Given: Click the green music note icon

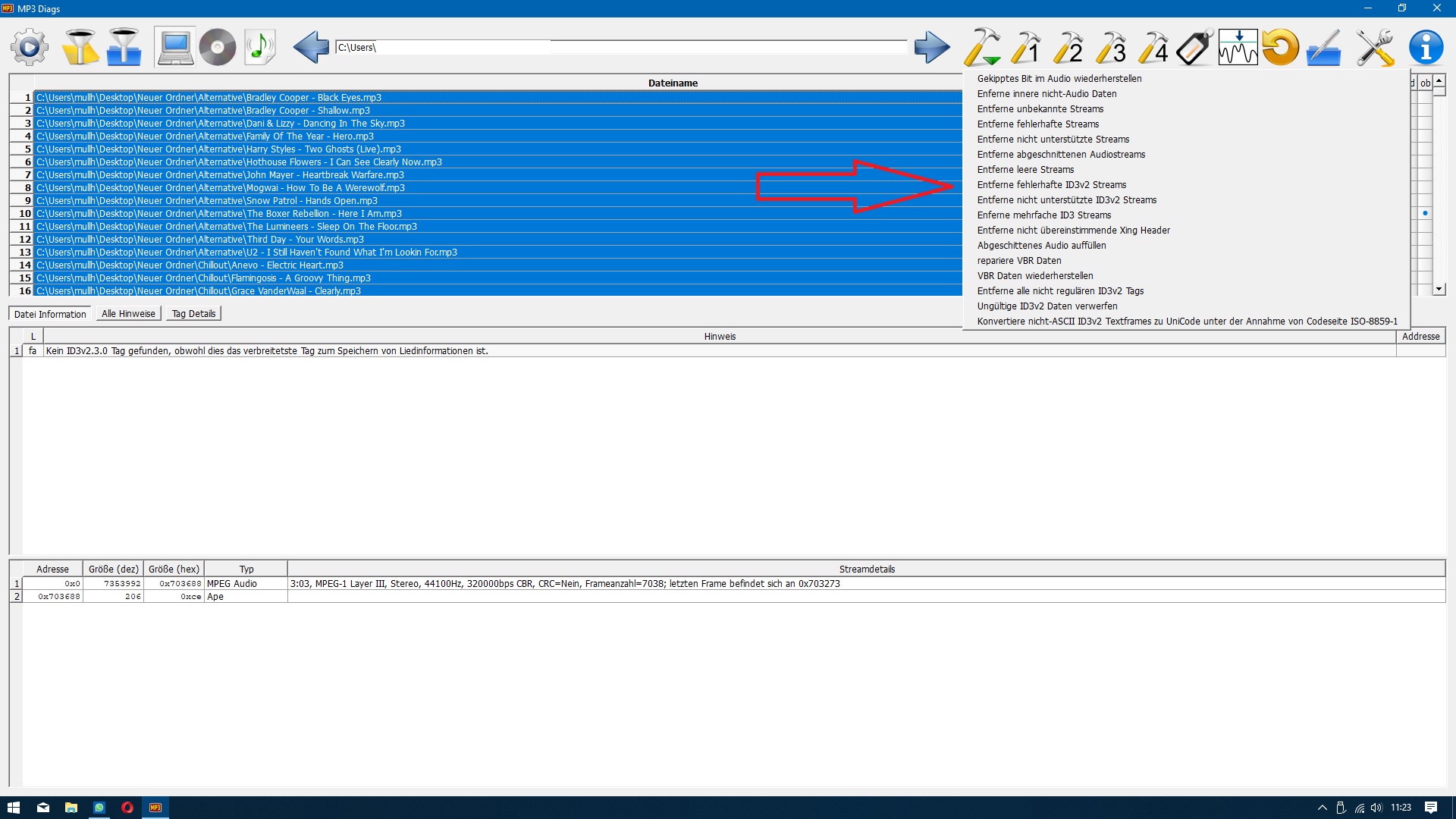Looking at the screenshot, I should coord(260,48).
